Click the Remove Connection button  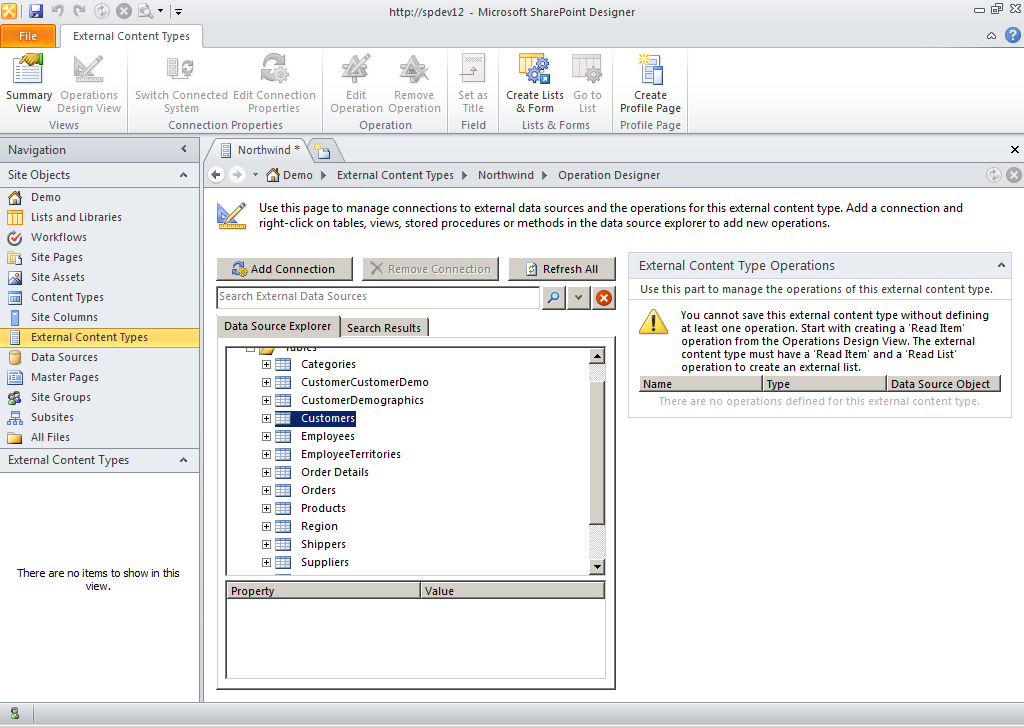(430, 269)
